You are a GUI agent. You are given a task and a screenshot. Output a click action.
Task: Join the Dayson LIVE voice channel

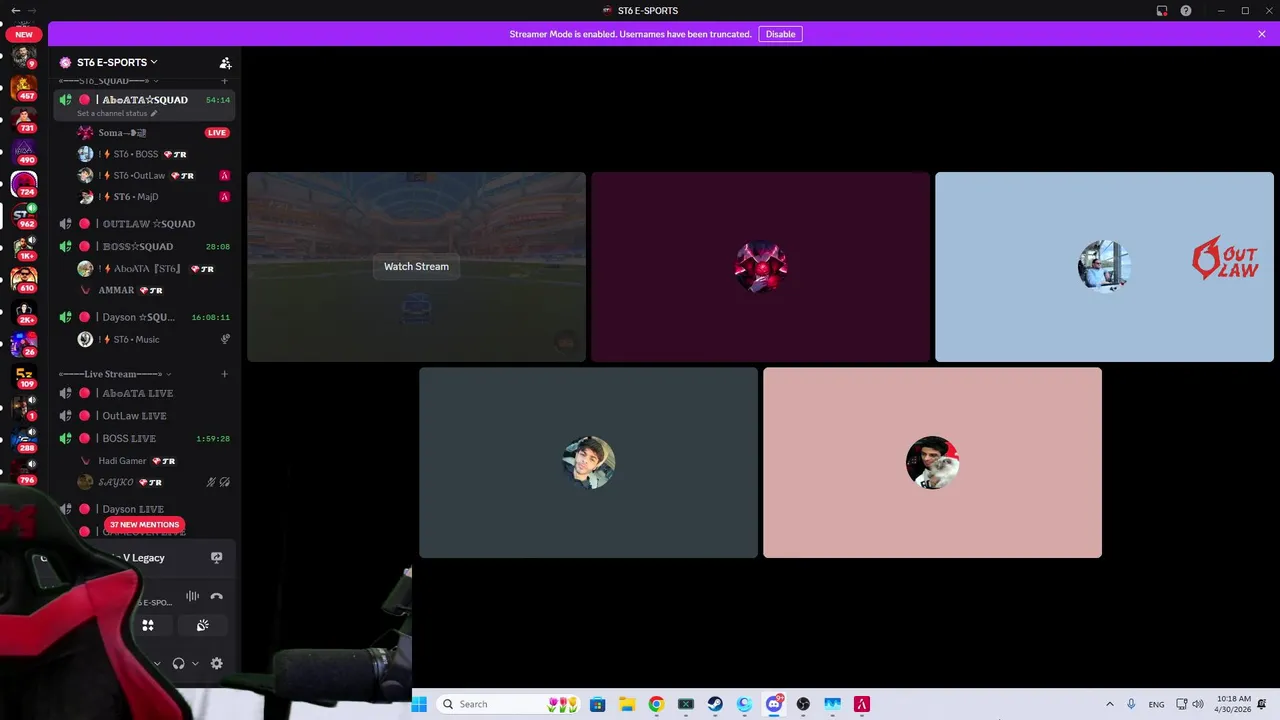click(x=144, y=509)
